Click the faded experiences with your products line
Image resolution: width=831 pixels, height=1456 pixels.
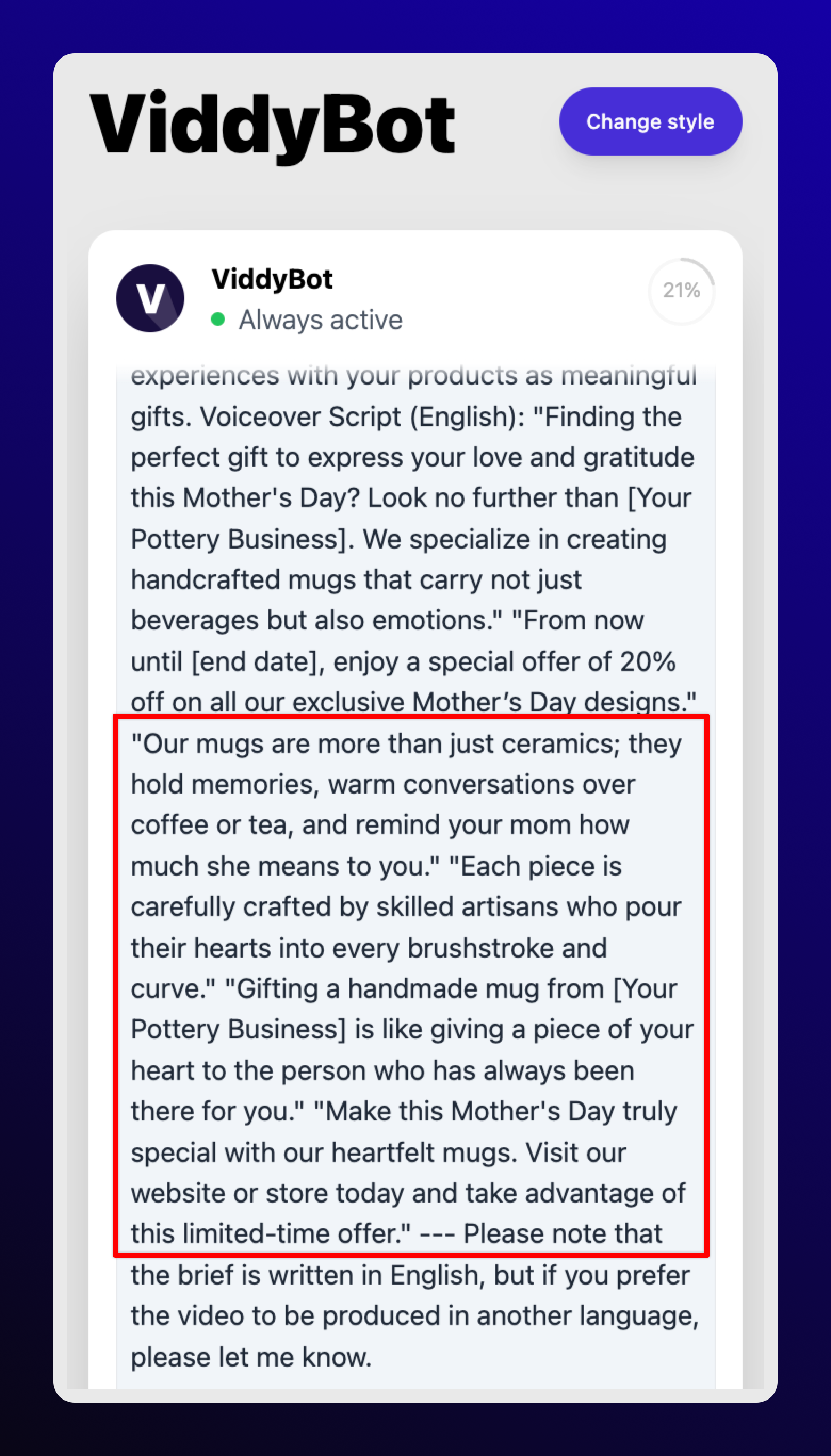tap(414, 375)
